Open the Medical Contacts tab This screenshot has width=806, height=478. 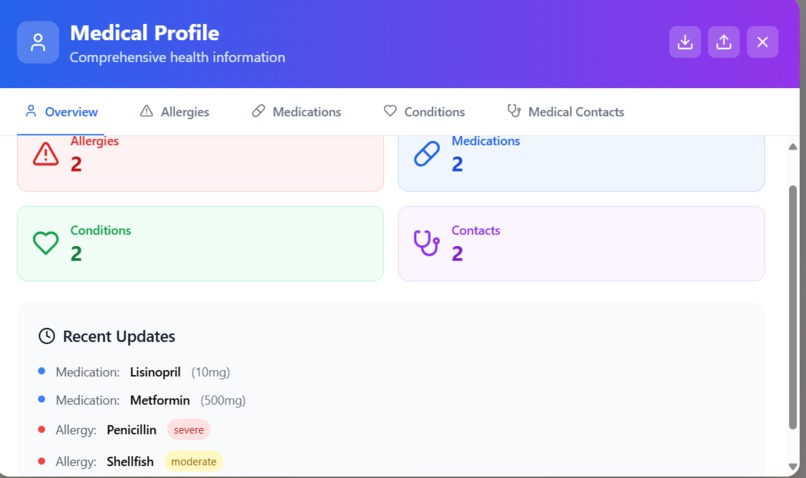click(x=565, y=112)
